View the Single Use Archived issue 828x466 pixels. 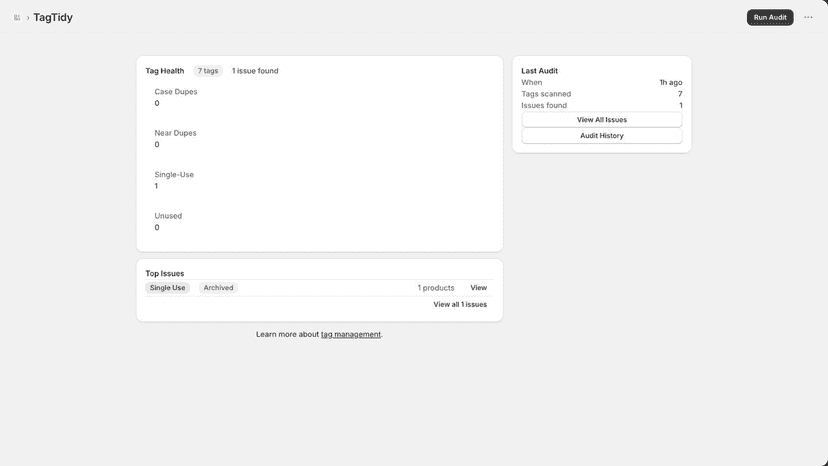coord(478,288)
